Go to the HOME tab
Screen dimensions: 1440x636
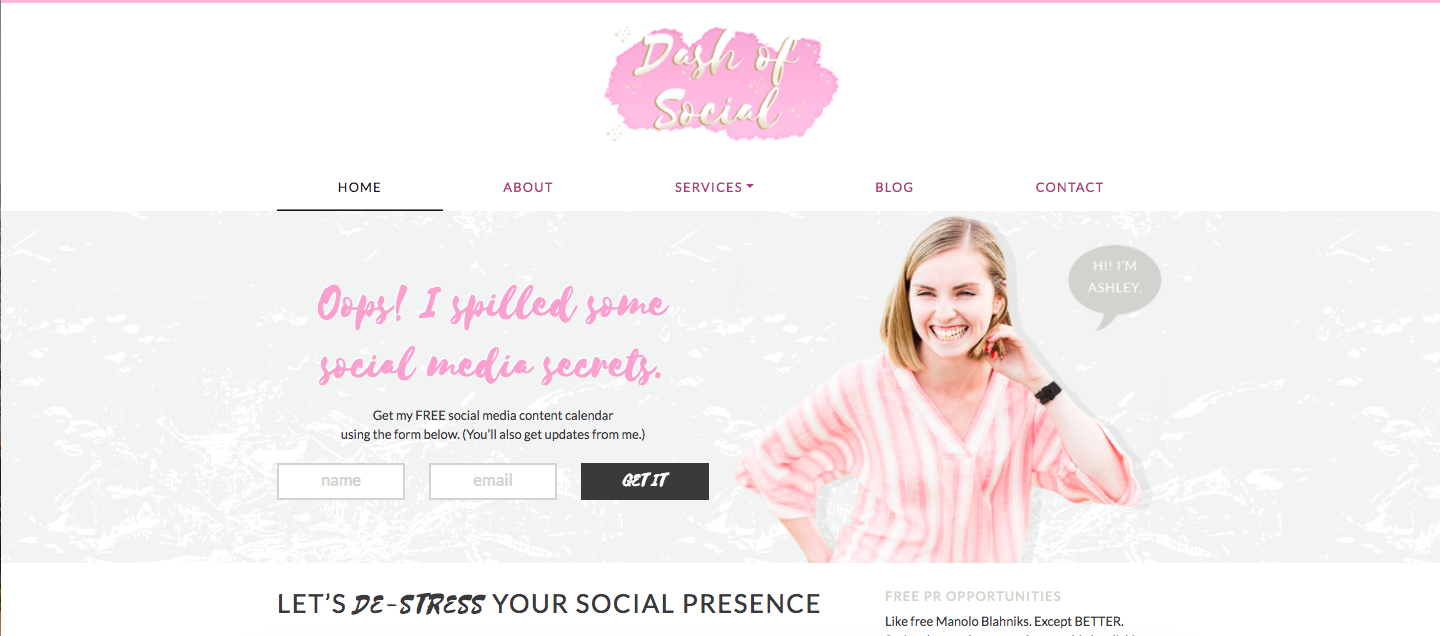[x=360, y=187]
